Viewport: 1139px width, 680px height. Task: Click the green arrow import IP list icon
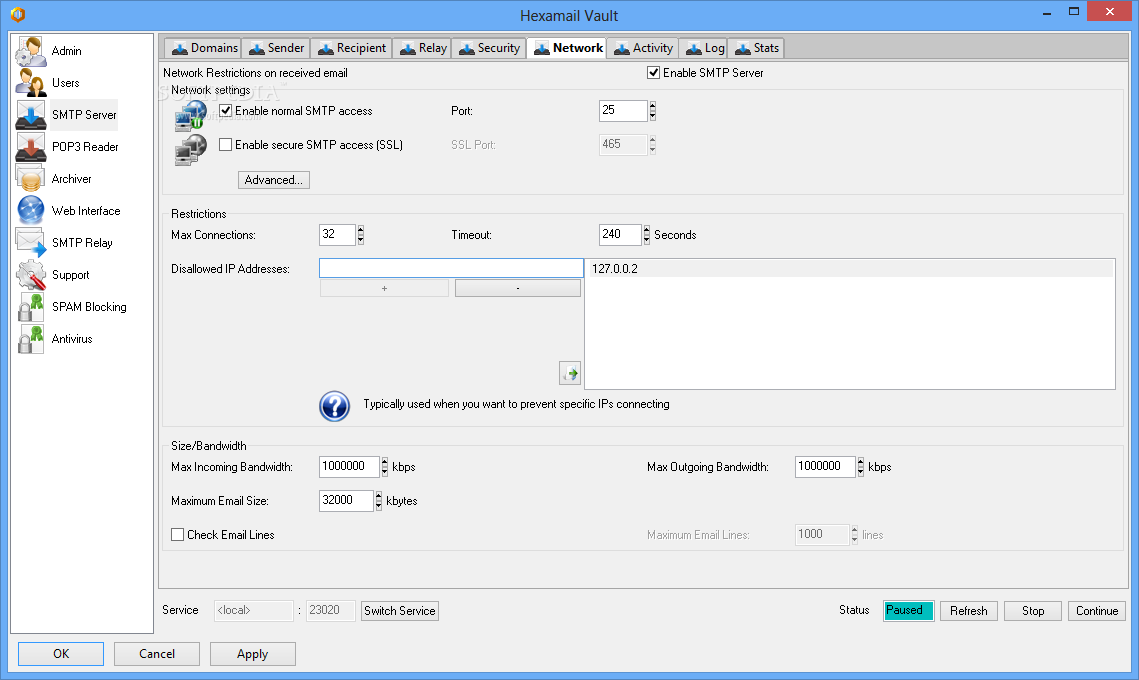tap(570, 373)
